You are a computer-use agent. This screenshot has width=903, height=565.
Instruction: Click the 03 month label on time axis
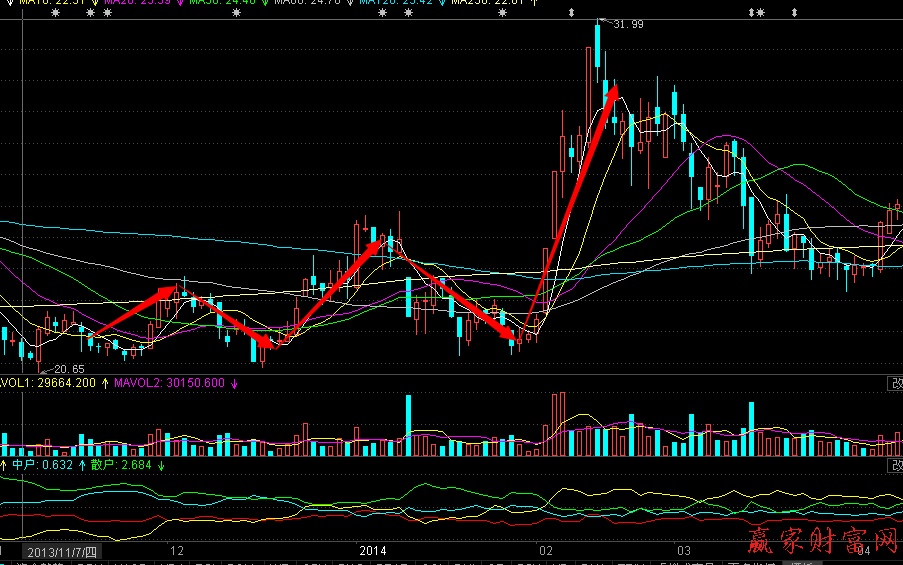tap(684, 551)
